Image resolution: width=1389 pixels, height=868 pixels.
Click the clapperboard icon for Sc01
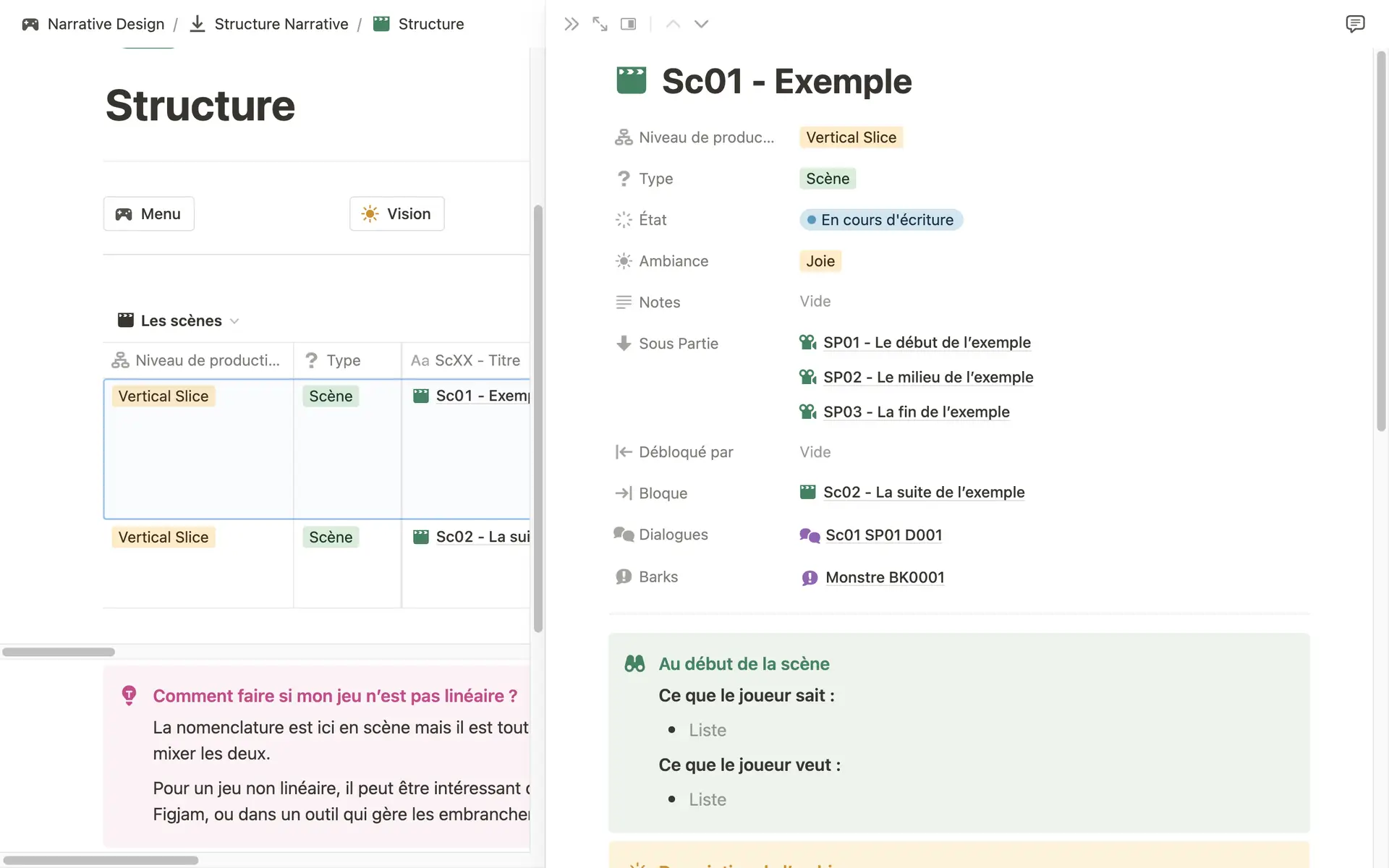click(x=420, y=395)
